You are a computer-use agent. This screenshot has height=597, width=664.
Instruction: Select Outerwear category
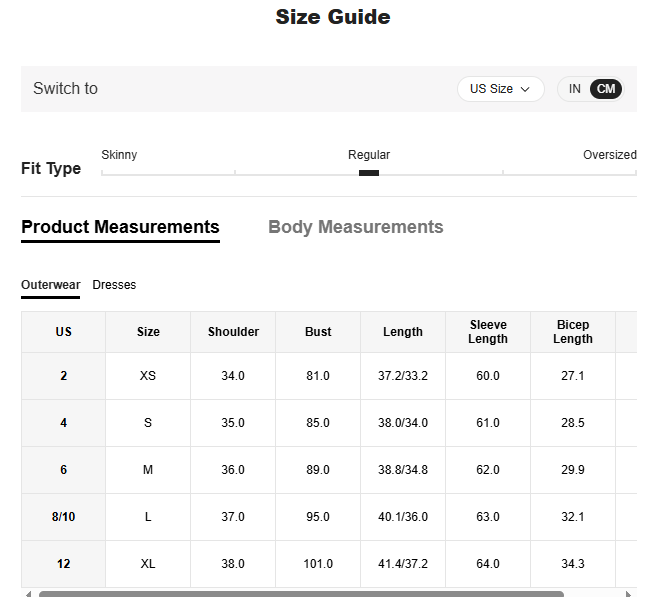point(51,285)
